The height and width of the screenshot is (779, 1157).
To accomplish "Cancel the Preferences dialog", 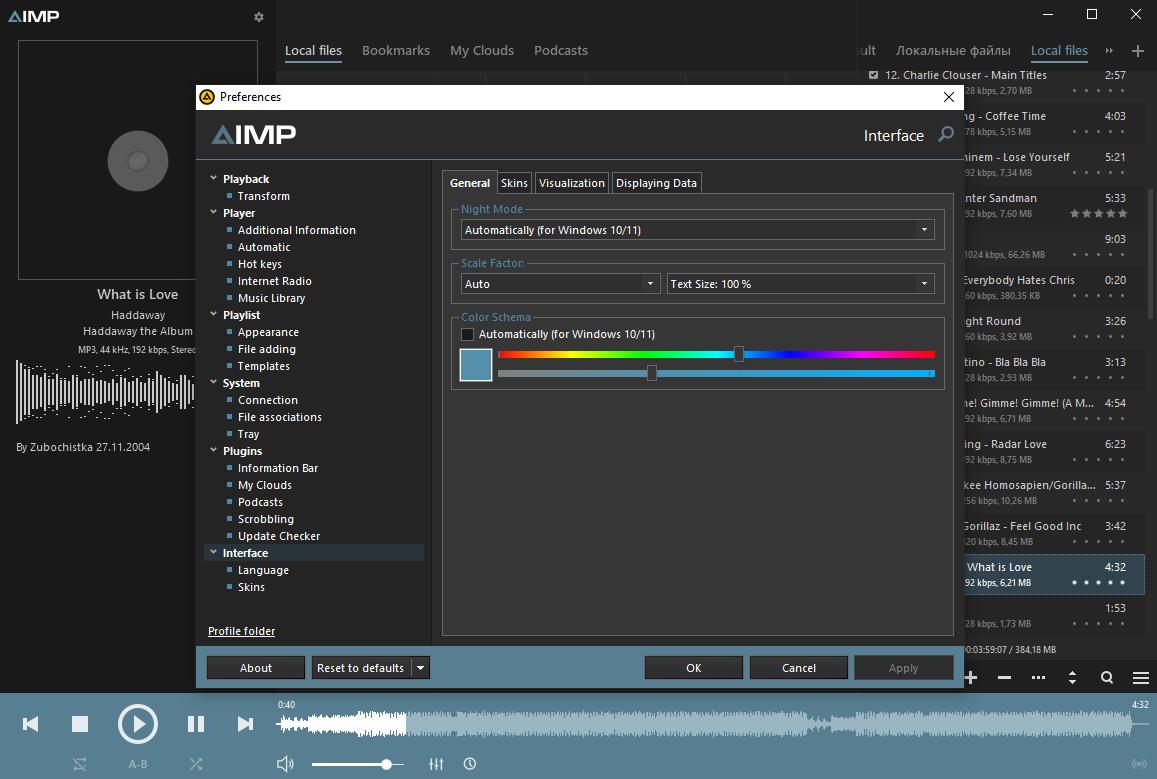I will (798, 668).
